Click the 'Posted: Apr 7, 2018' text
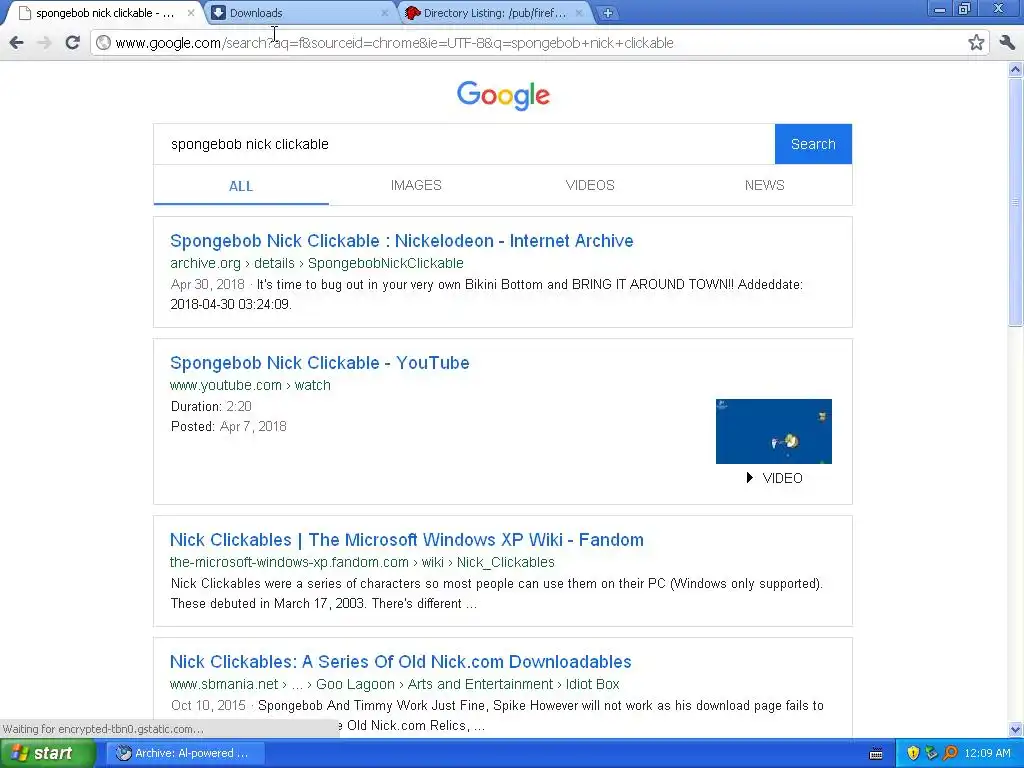Image resolution: width=1024 pixels, height=768 pixels. tap(229, 426)
